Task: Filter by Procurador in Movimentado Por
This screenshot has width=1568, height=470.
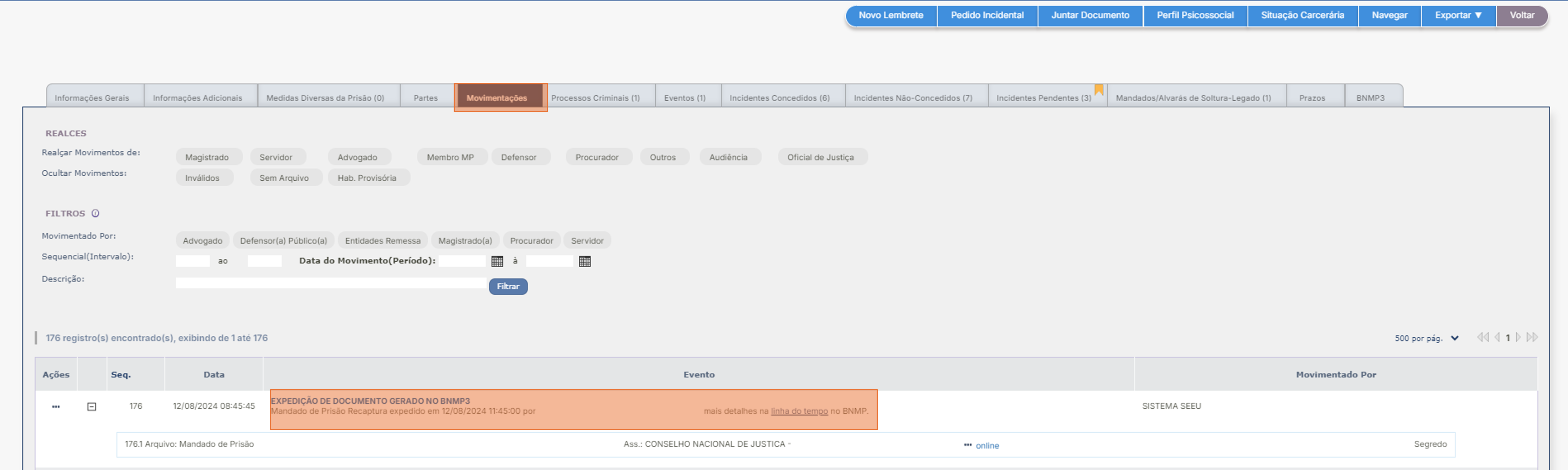Action: tap(532, 241)
